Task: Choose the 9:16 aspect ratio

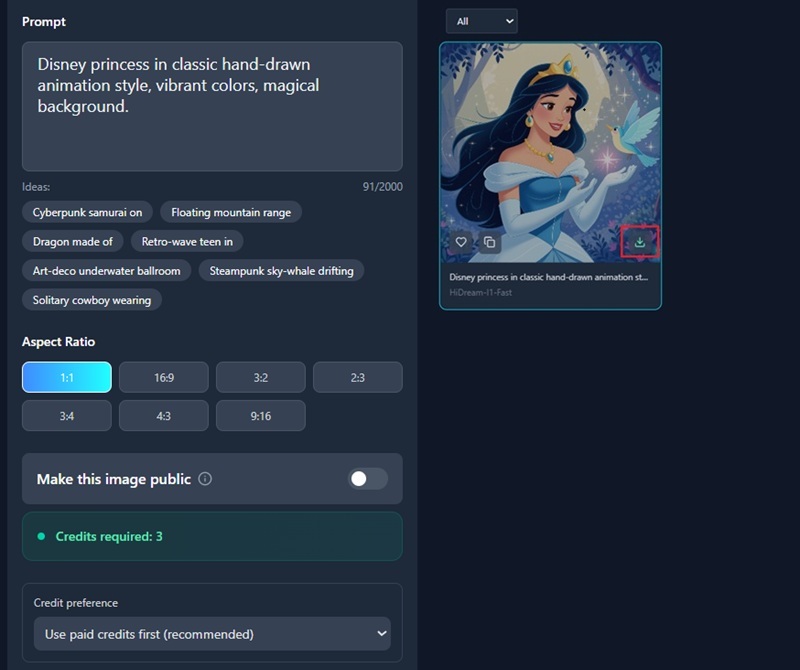Action: [261, 415]
